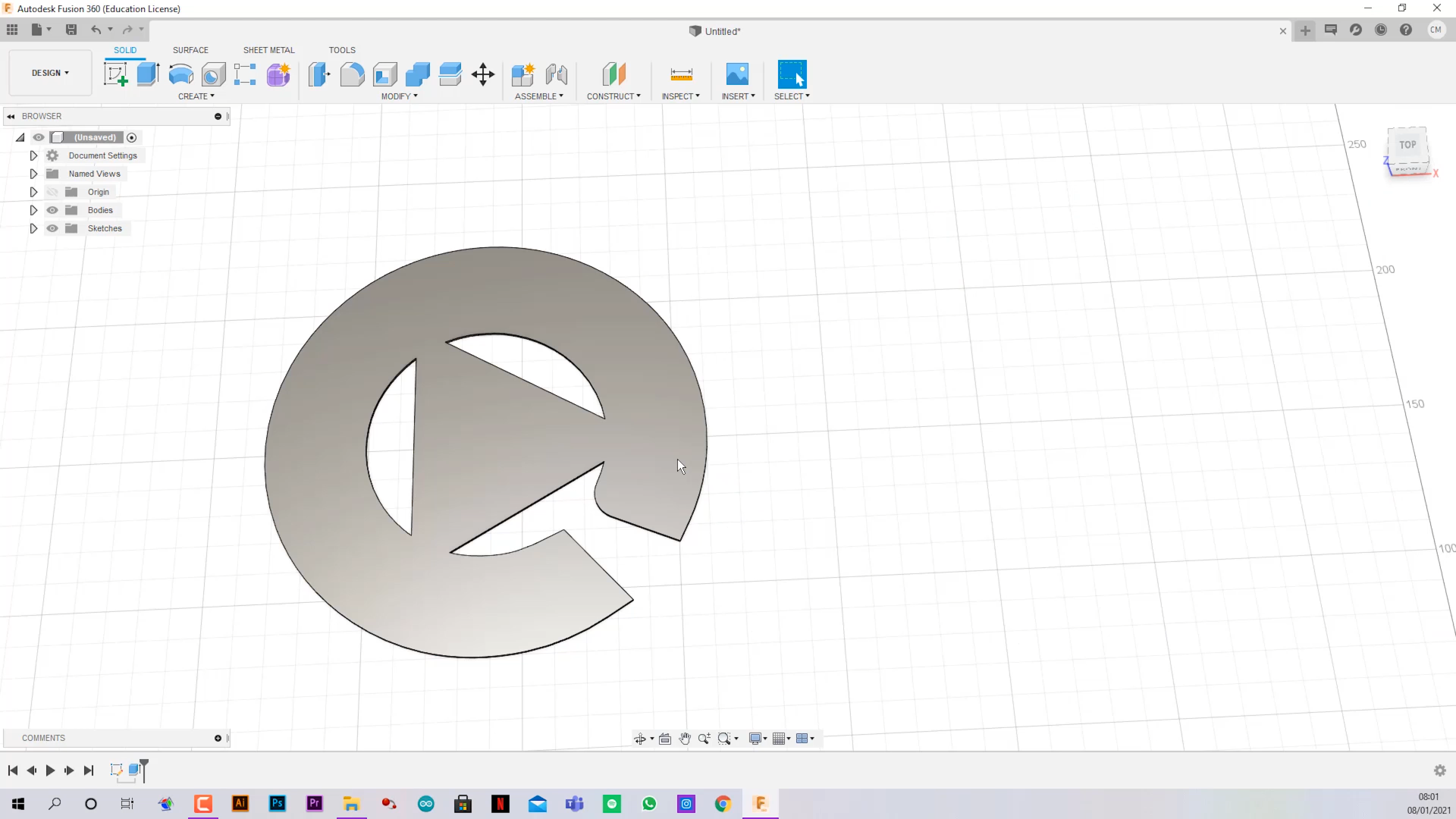The height and width of the screenshot is (819, 1456).
Task: Expand the Bodies tree item
Action: click(33, 210)
